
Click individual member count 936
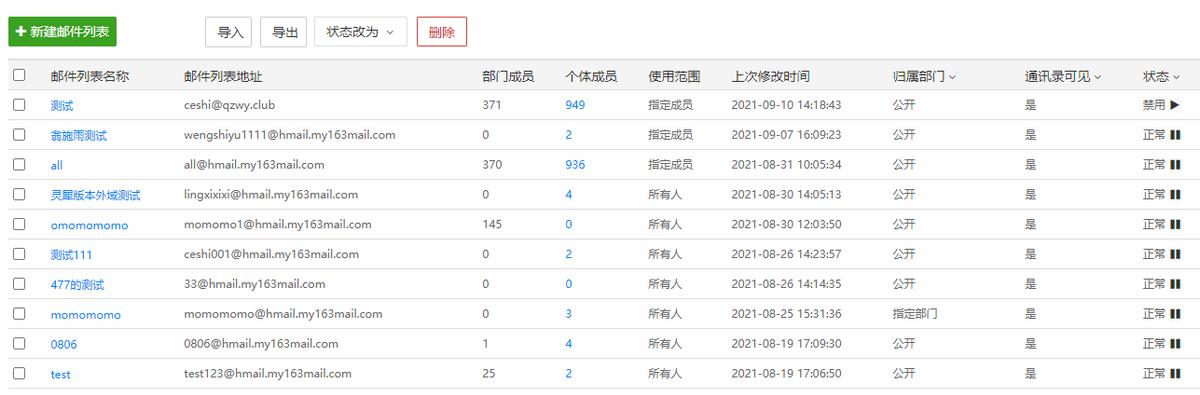coord(575,165)
